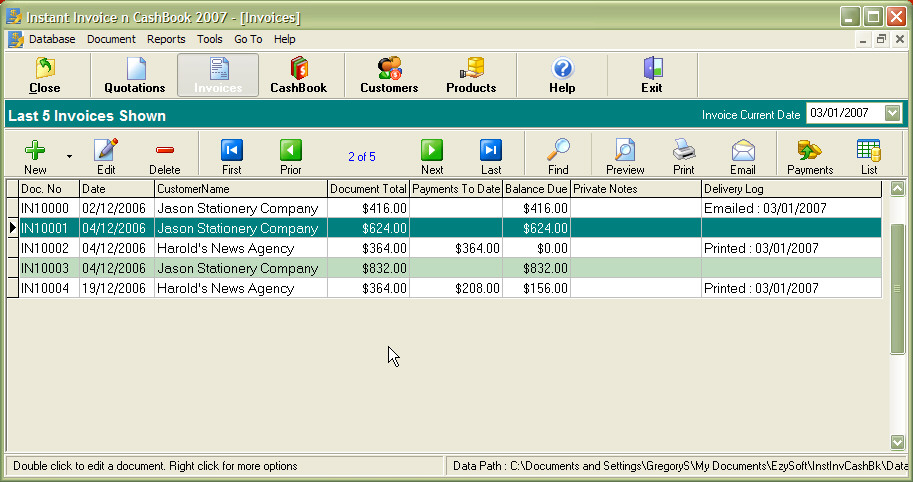The height and width of the screenshot is (482, 913).
Task: Click the application icon in the menu bar
Action: click(x=16, y=39)
